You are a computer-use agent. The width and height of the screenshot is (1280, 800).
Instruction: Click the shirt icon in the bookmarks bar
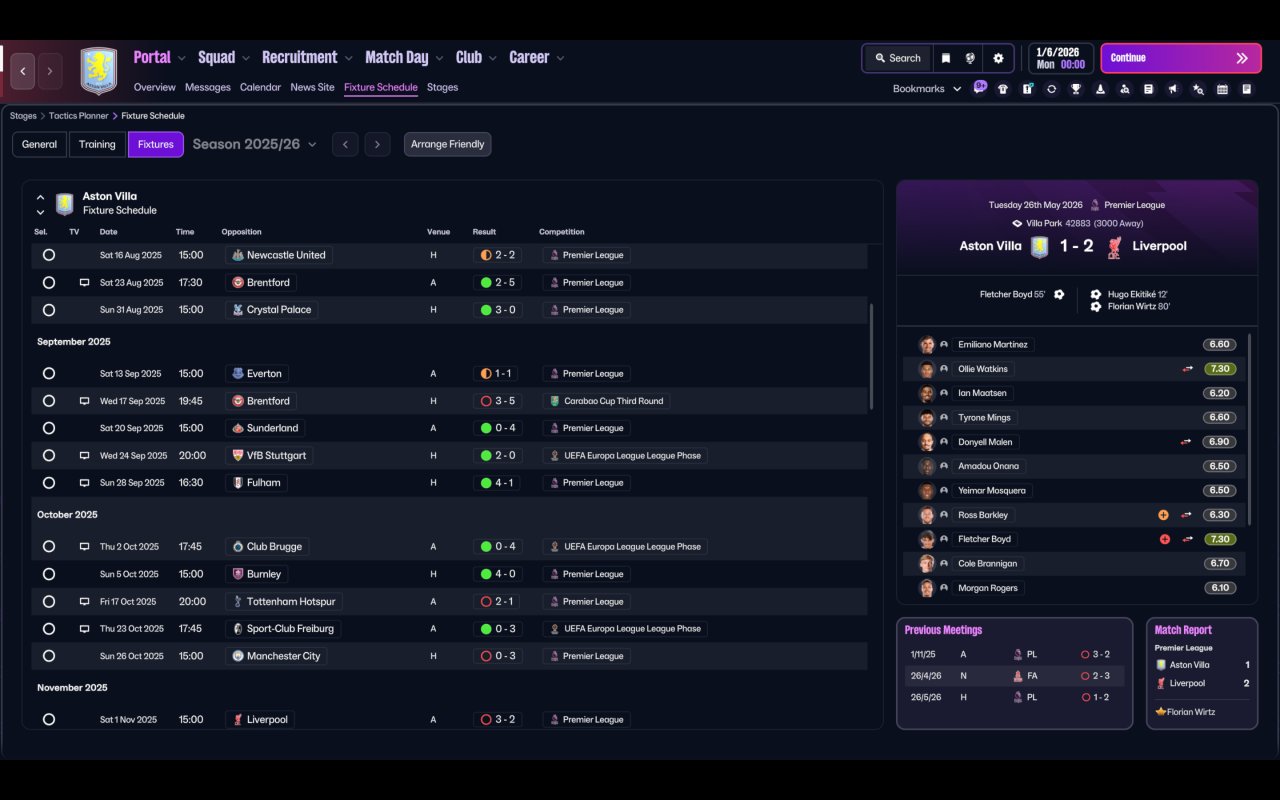point(1003,89)
